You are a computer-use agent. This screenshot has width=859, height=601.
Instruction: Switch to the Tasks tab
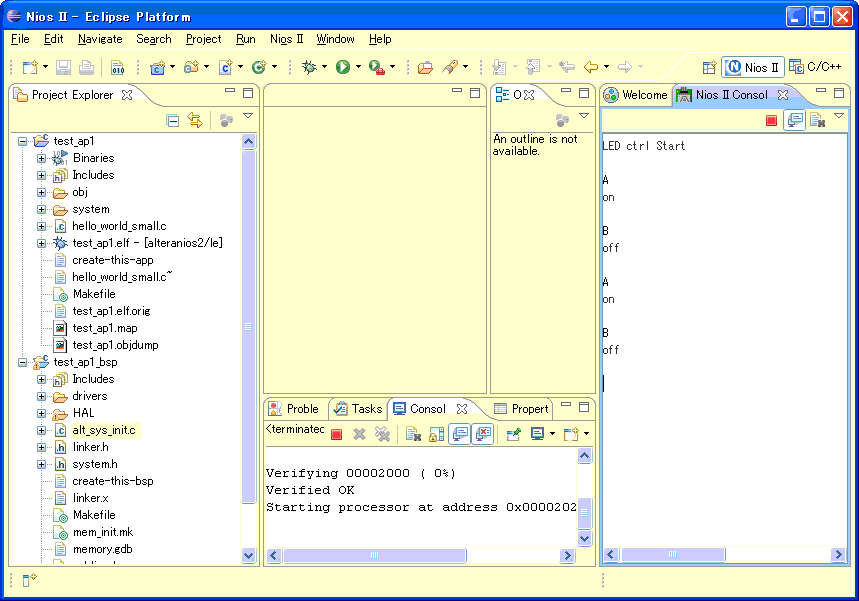tap(358, 409)
